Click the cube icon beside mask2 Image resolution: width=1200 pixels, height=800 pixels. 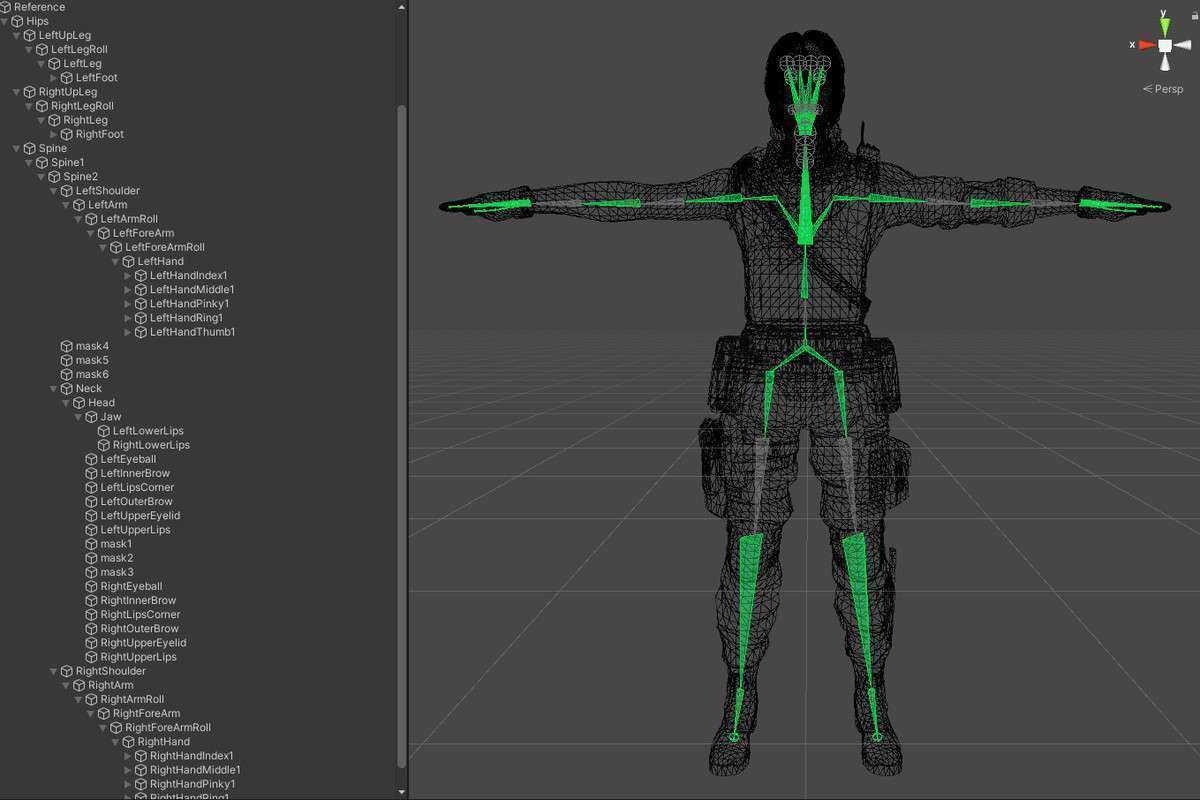92,558
